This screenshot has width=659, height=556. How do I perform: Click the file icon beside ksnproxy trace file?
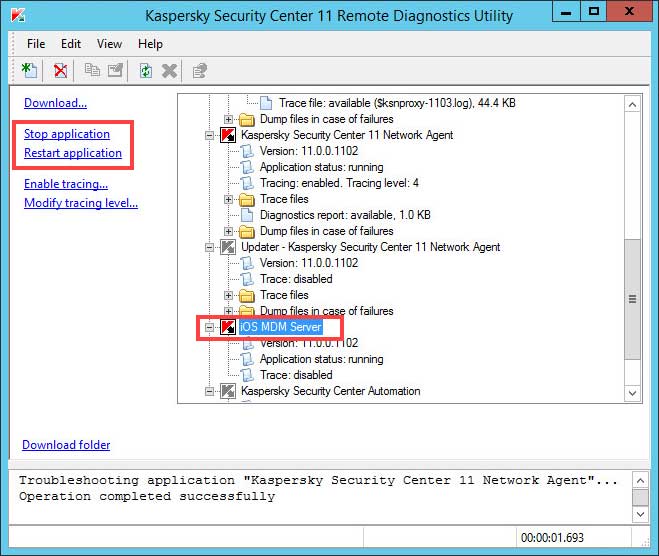(266, 103)
